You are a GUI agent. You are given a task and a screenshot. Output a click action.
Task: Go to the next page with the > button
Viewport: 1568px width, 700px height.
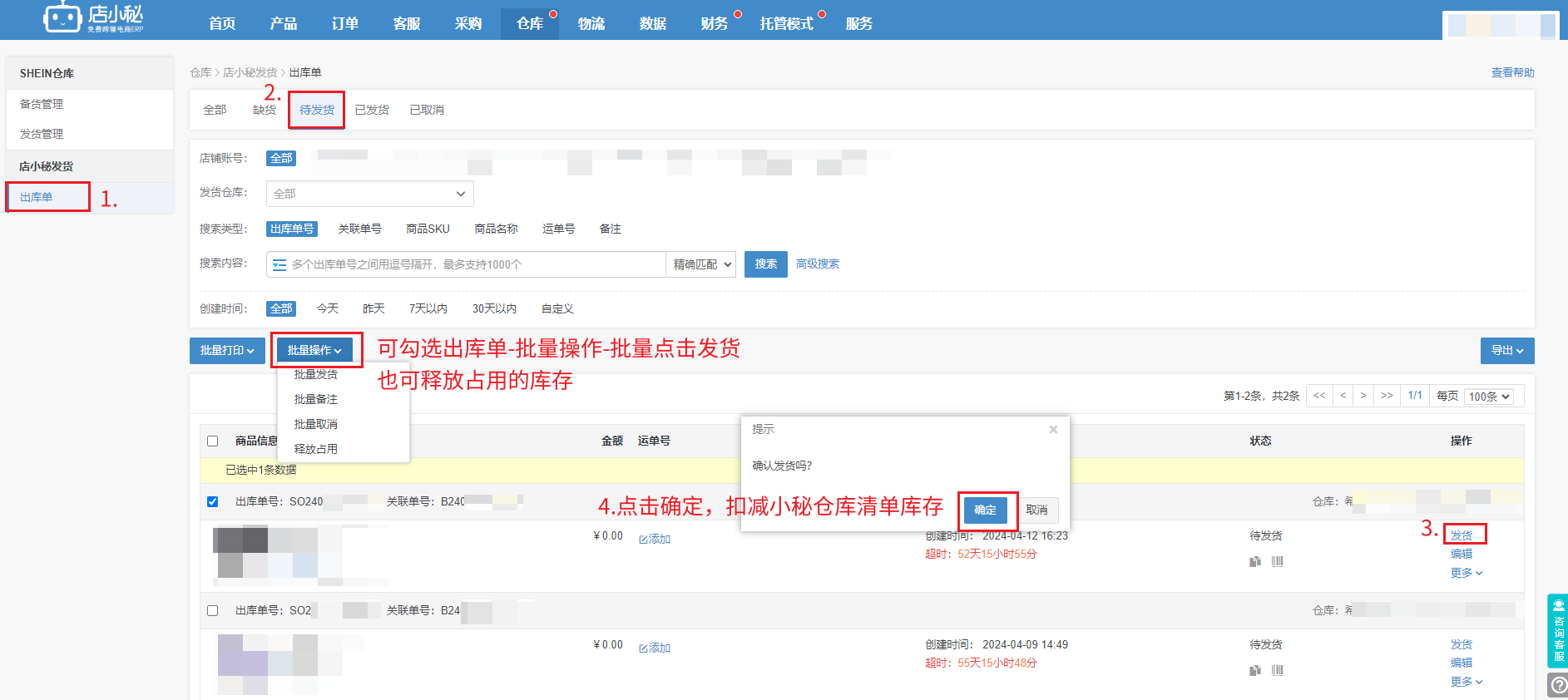1363,396
